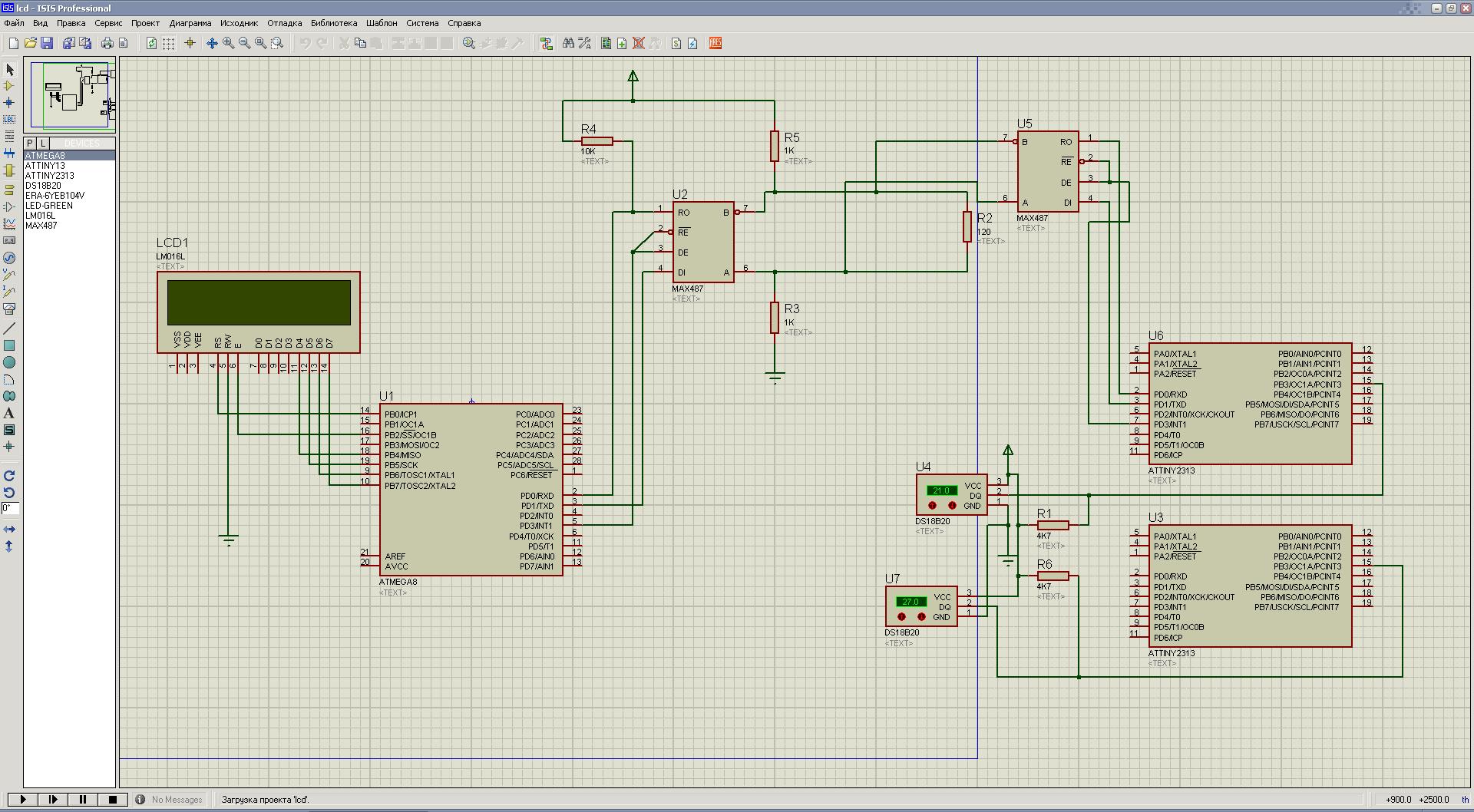
Task: Click the L library manager button
Action: point(43,144)
